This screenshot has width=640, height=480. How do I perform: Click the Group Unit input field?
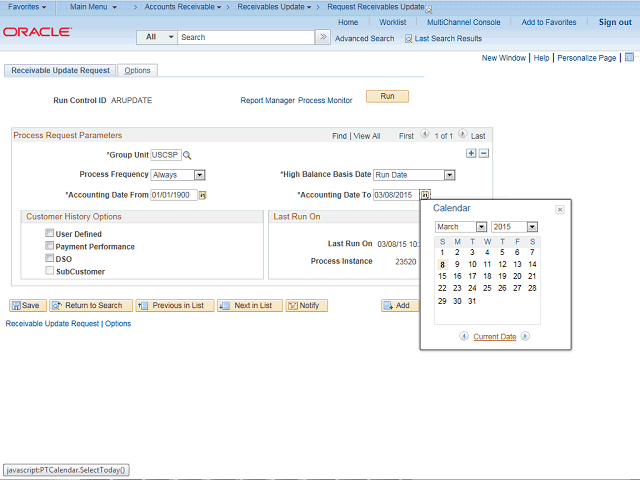click(166, 155)
